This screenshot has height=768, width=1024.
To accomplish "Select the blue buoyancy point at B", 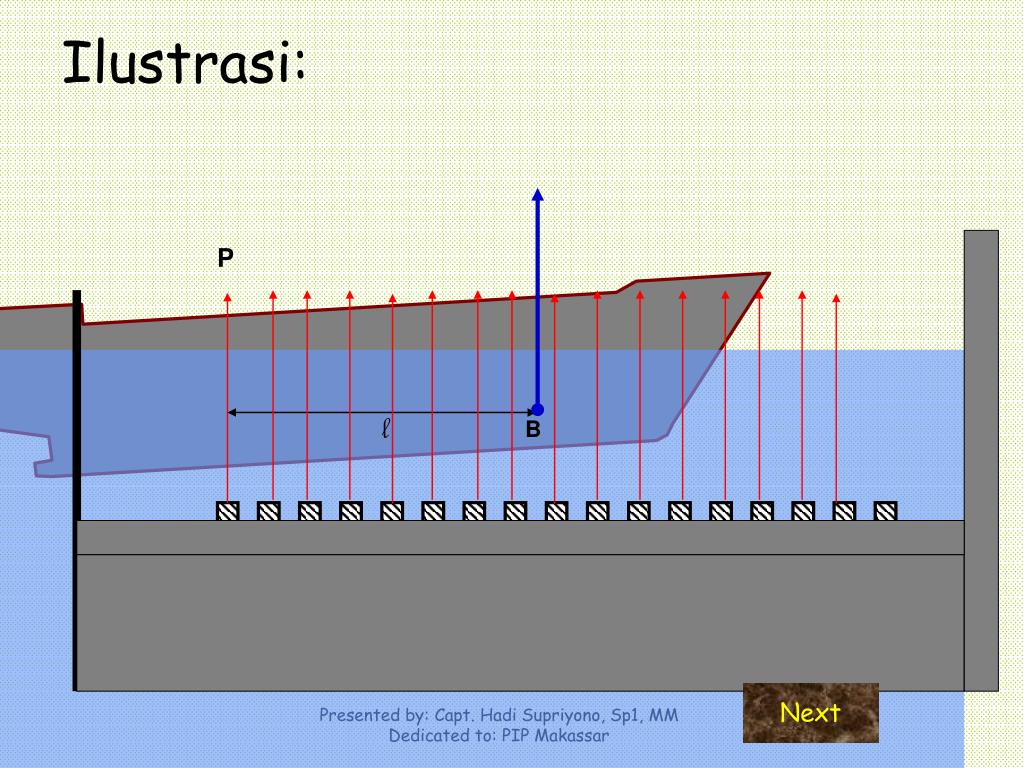I will click(x=537, y=409).
